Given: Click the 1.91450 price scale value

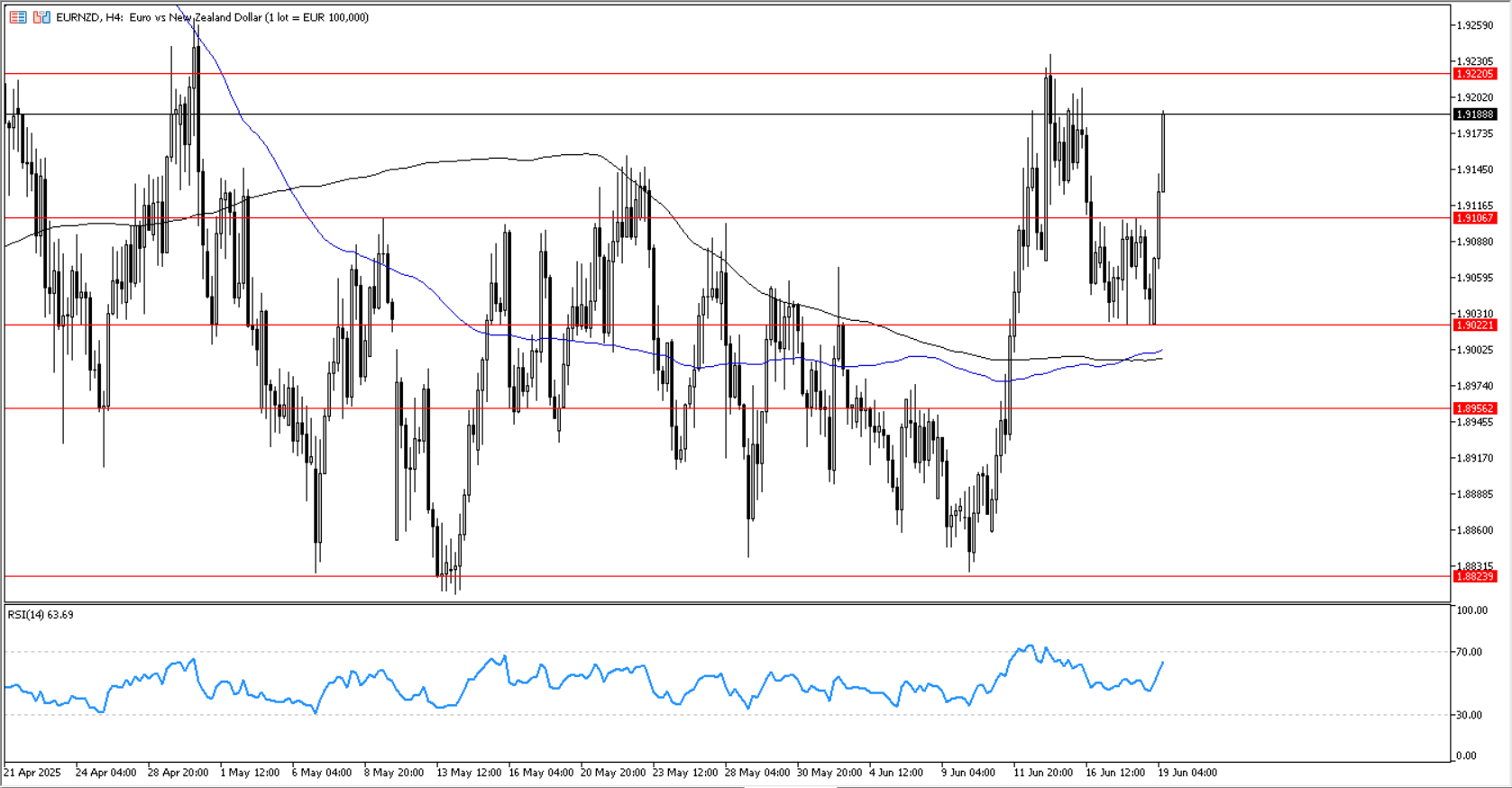Looking at the screenshot, I should (1475, 170).
